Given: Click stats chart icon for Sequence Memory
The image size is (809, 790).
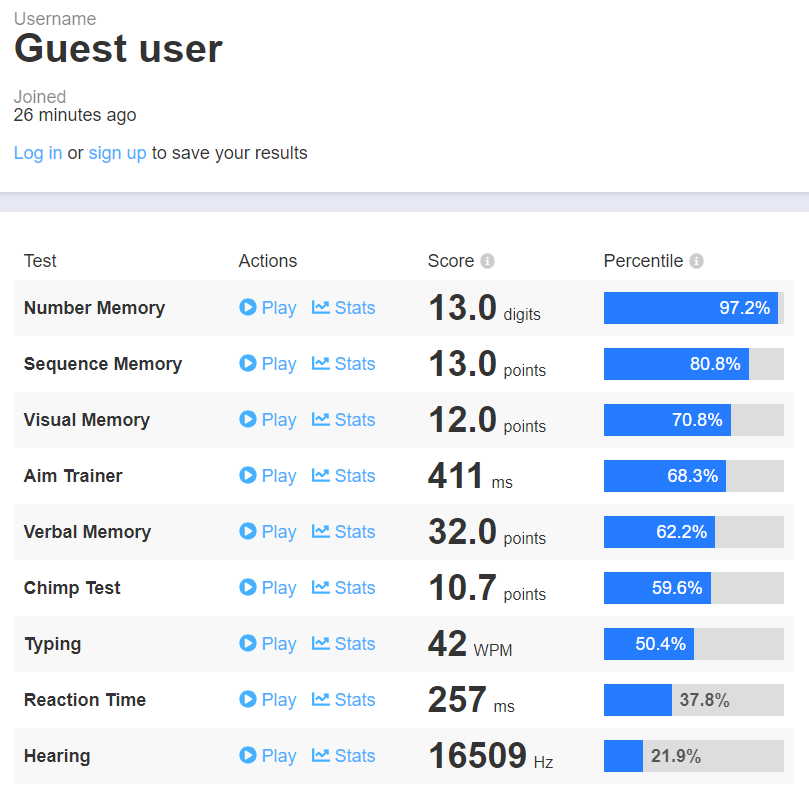Looking at the screenshot, I should click(x=321, y=364).
